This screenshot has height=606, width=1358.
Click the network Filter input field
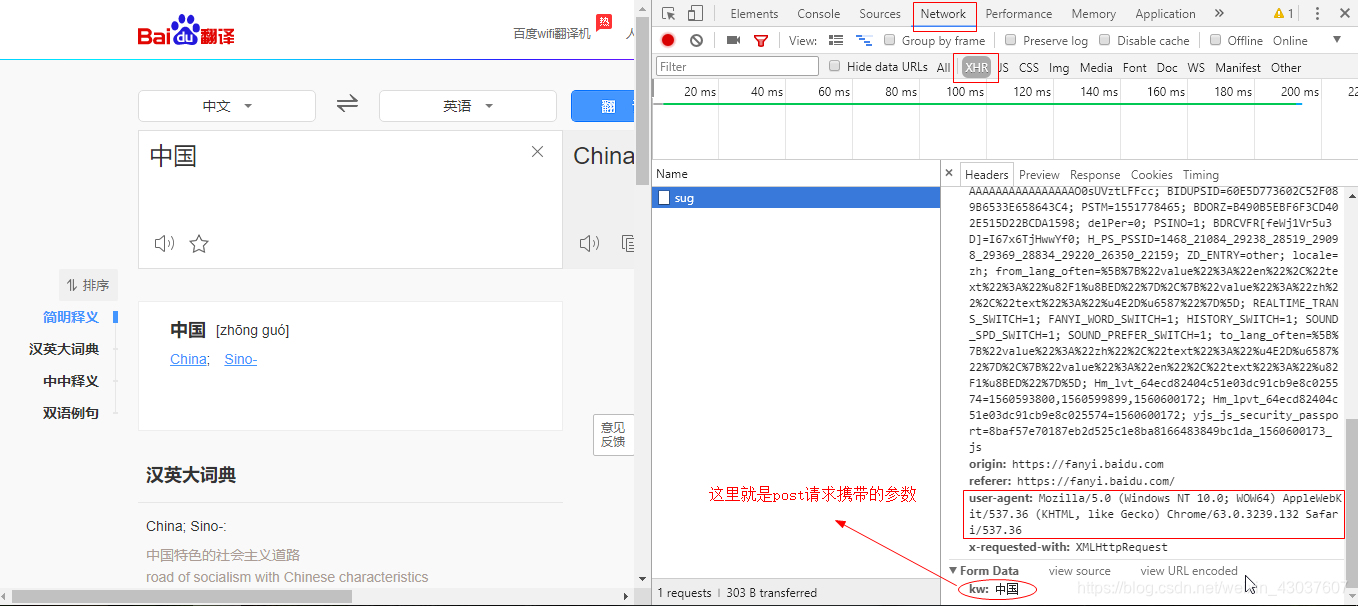pyautogui.click(x=737, y=66)
